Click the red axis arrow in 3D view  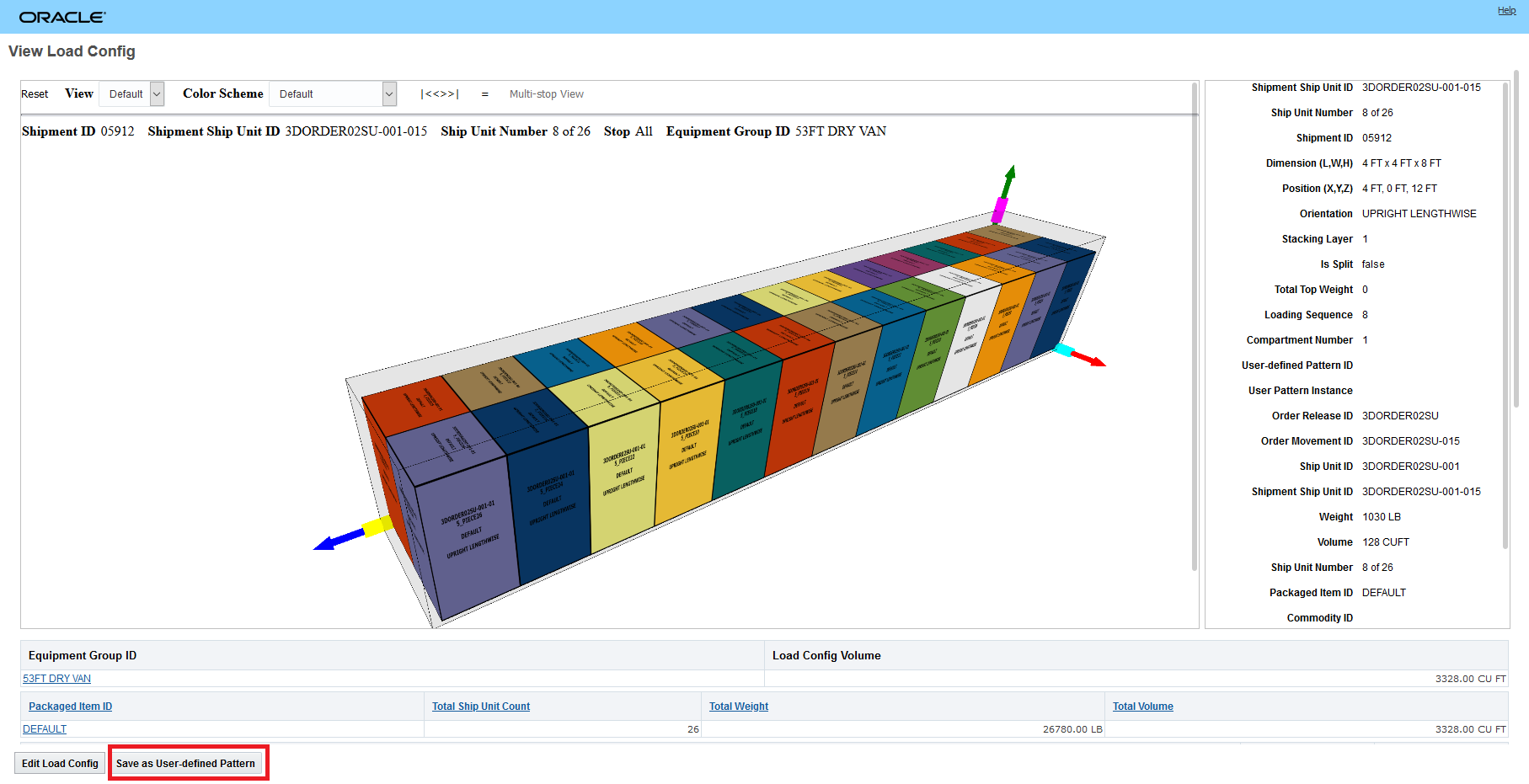(x=1090, y=360)
